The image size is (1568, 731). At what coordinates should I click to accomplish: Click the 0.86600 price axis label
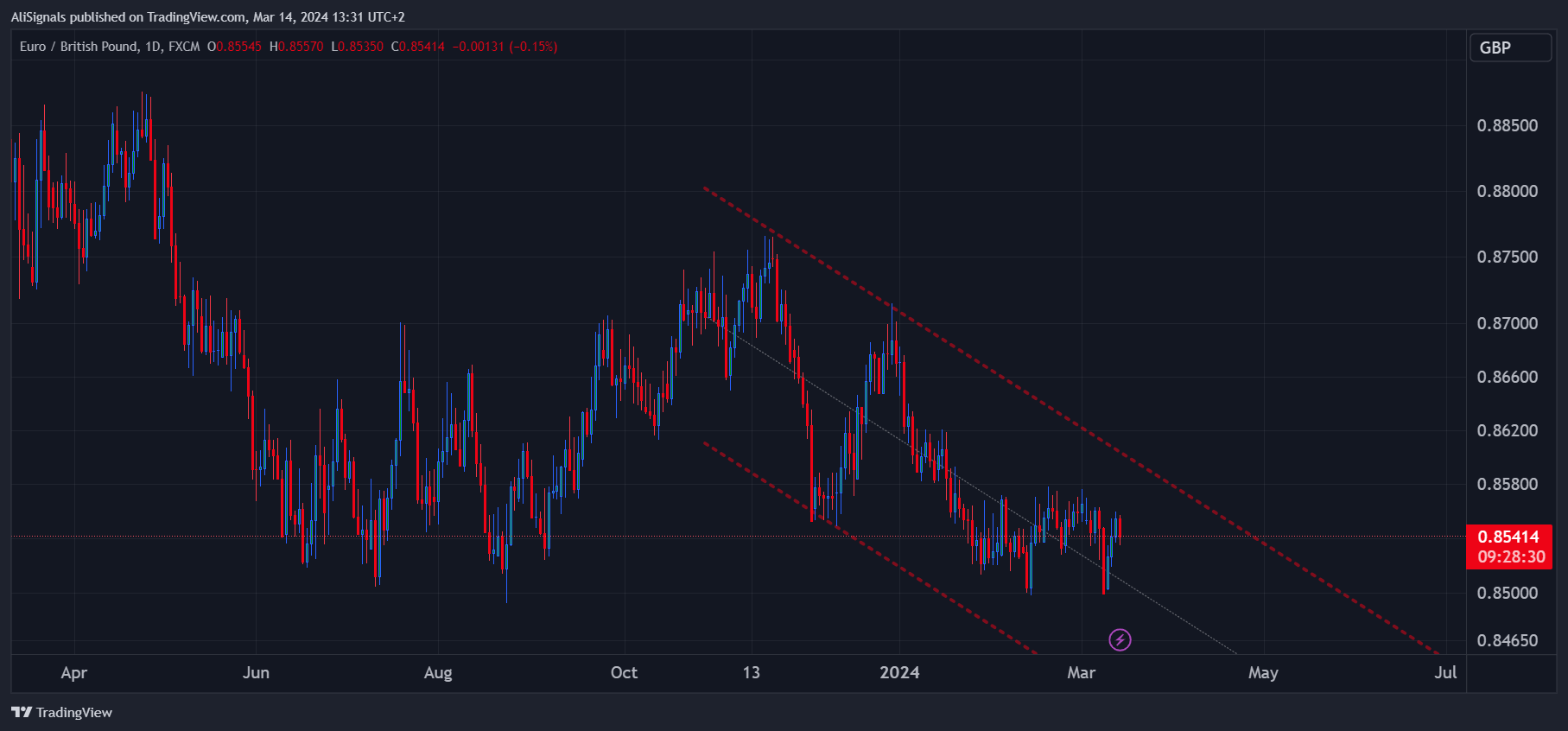point(1508,377)
